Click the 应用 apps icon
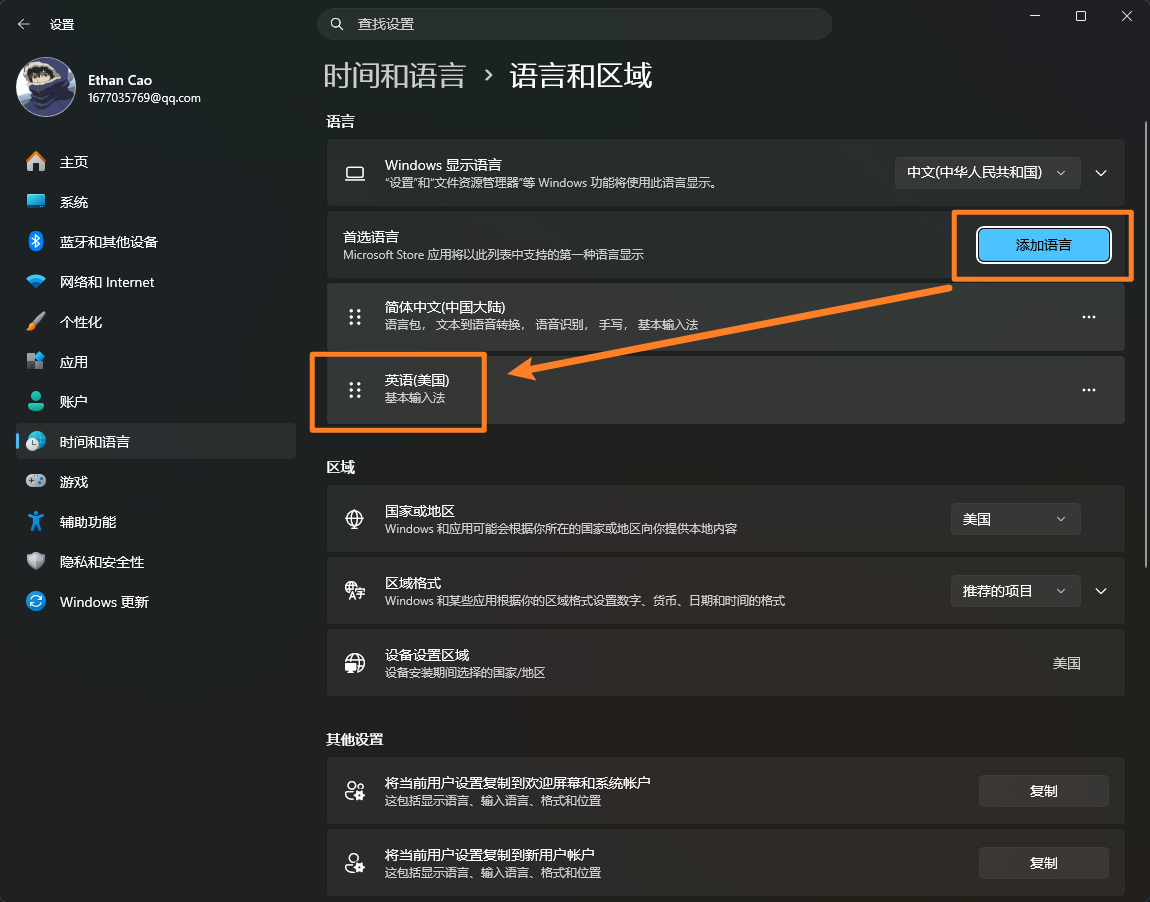This screenshot has width=1150, height=902. pos(36,362)
